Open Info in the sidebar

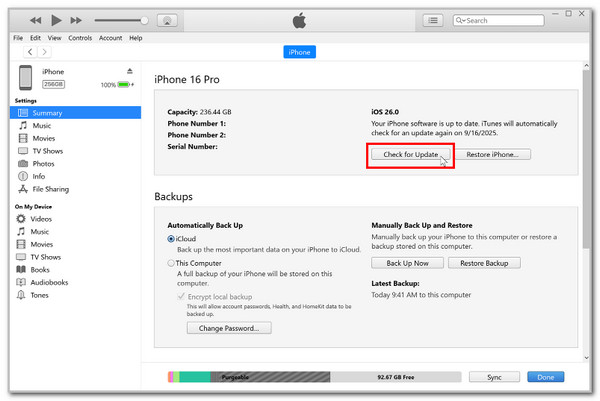pos(31,176)
